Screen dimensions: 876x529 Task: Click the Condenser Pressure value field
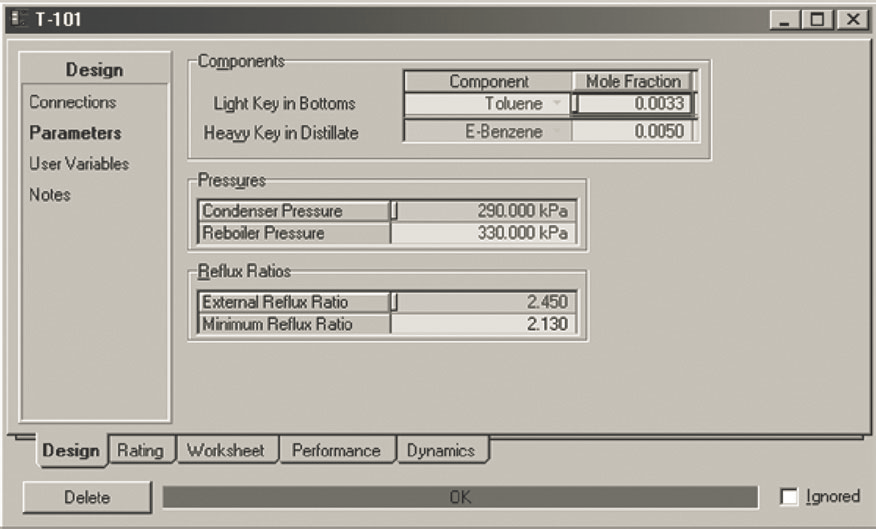click(x=484, y=211)
